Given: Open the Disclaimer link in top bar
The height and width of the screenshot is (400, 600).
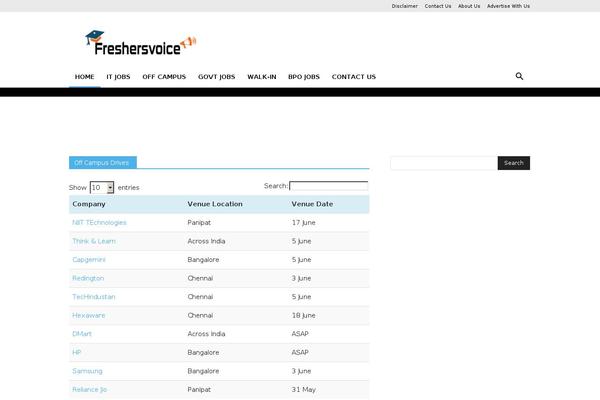Looking at the screenshot, I should click(404, 6).
